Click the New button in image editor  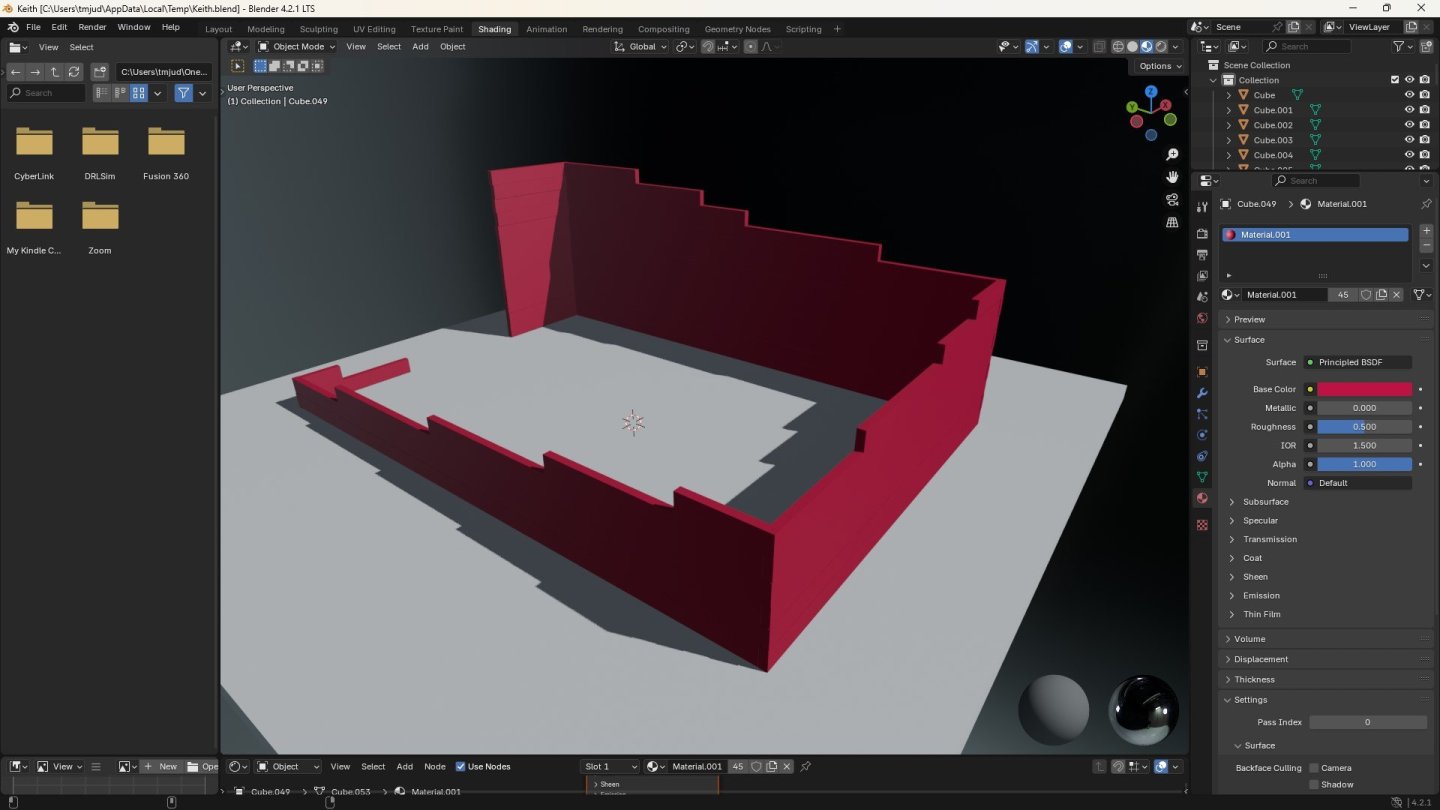click(x=160, y=767)
